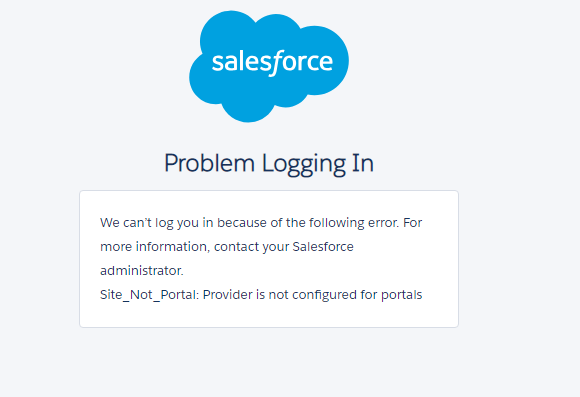This screenshot has width=580, height=397.
Task: Click the line starting 'We can't log you in'
Action: click(261, 223)
